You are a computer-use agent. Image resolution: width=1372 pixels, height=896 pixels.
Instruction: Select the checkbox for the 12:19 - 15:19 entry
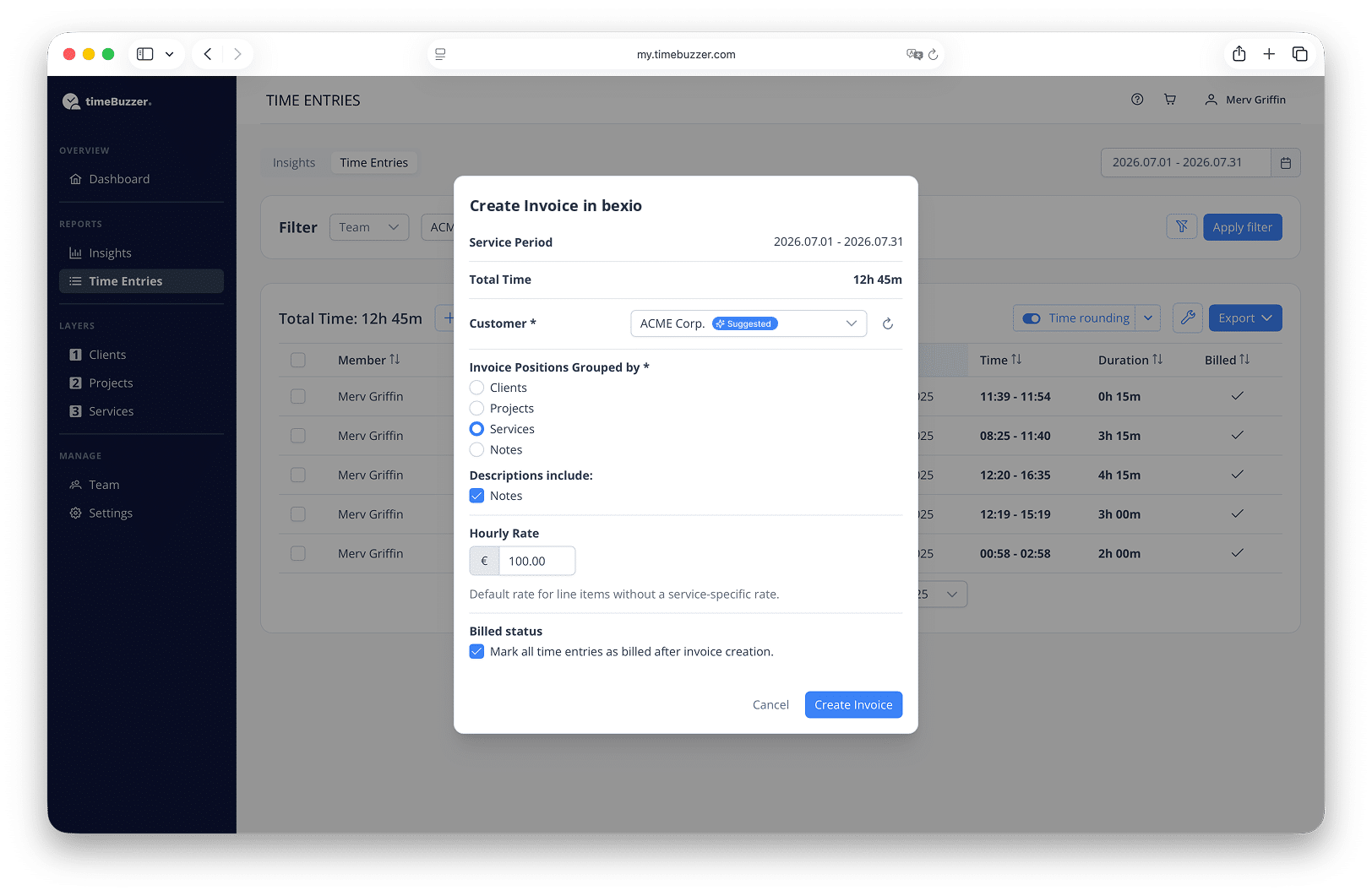pos(298,514)
